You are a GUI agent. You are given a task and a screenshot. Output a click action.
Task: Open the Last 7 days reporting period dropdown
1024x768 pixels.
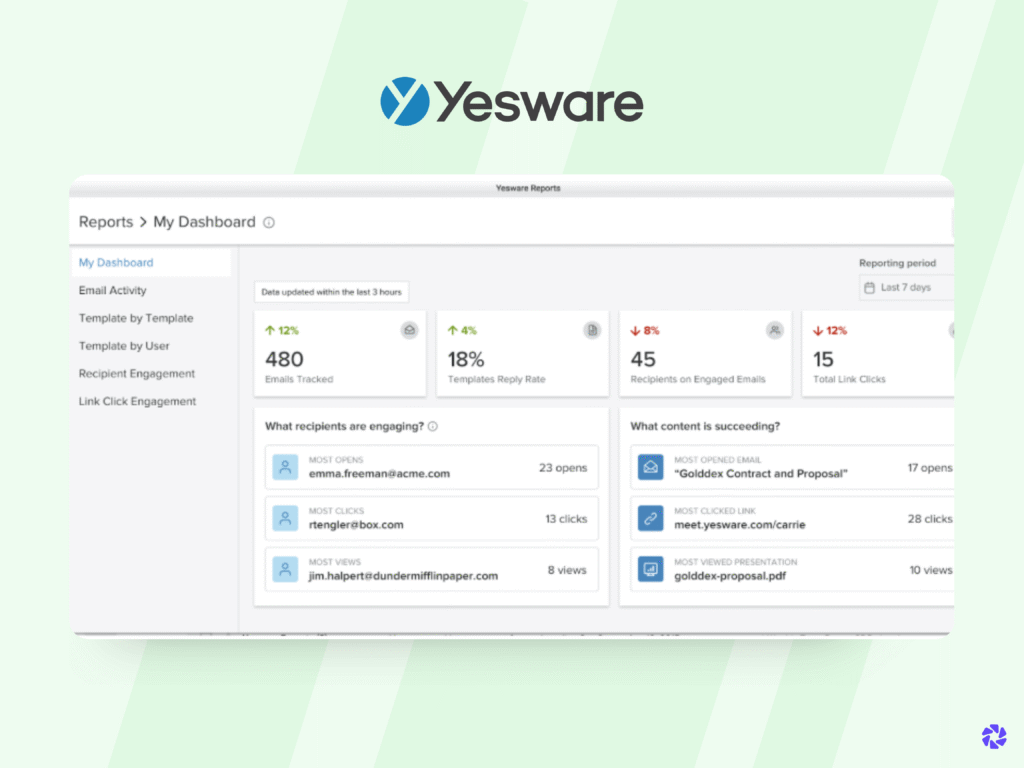[905, 286]
